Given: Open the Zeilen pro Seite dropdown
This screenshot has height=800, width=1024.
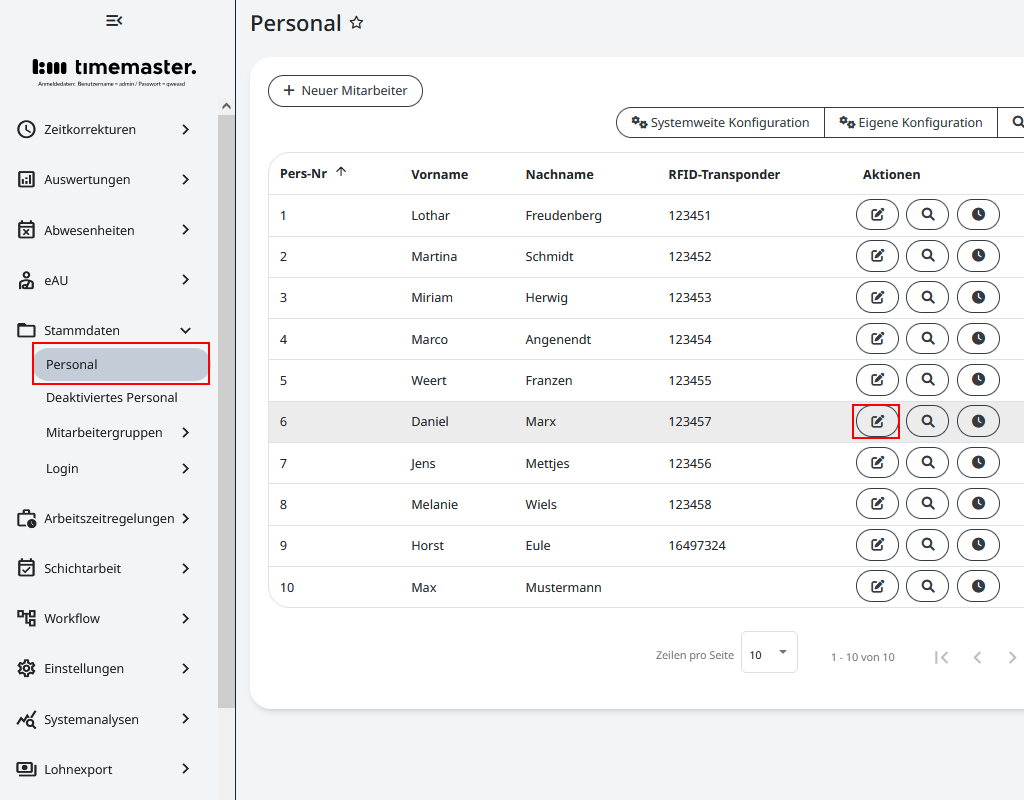Looking at the screenshot, I should tap(769, 652).
